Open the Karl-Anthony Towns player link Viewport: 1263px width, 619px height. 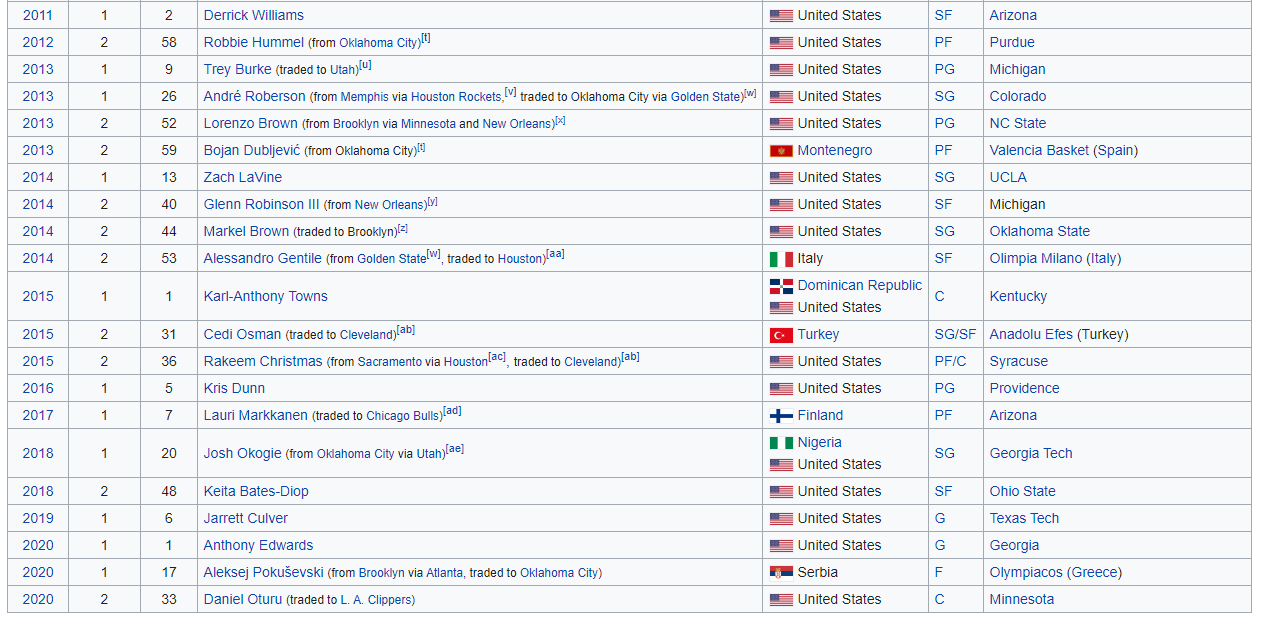pyautogui.click(x=266, y=296)
